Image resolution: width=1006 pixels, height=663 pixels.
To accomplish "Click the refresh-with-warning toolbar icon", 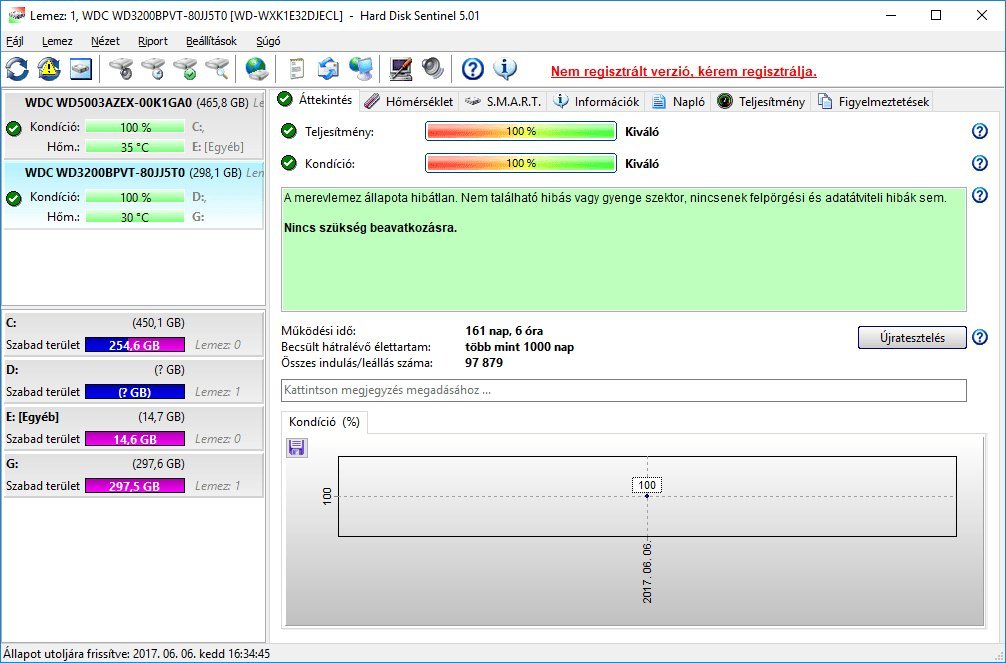I will coord(49,69).
